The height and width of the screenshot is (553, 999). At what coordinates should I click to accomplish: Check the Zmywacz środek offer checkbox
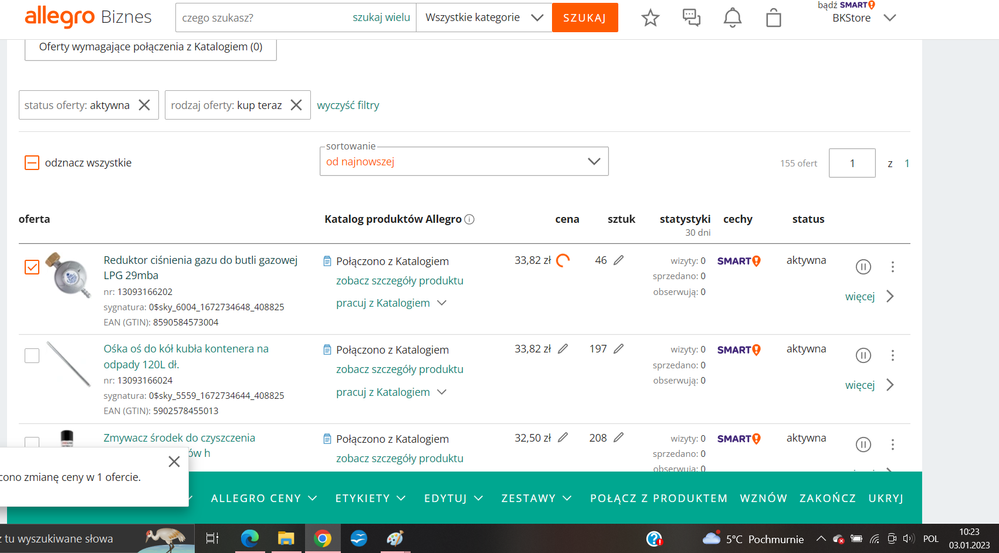pos(32,442)
